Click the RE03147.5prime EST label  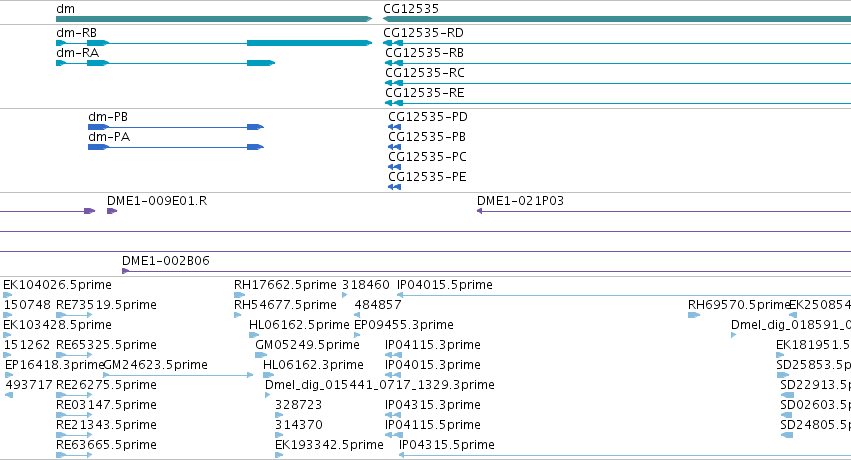[x=106, y=405]
